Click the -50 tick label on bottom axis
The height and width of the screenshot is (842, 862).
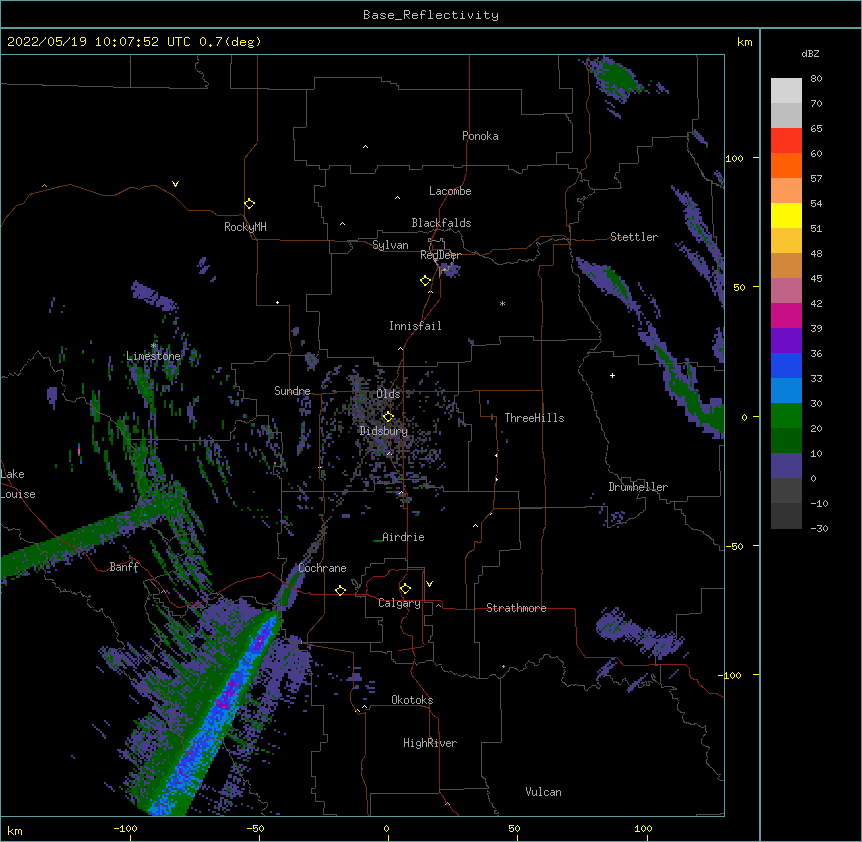[255, 828]
